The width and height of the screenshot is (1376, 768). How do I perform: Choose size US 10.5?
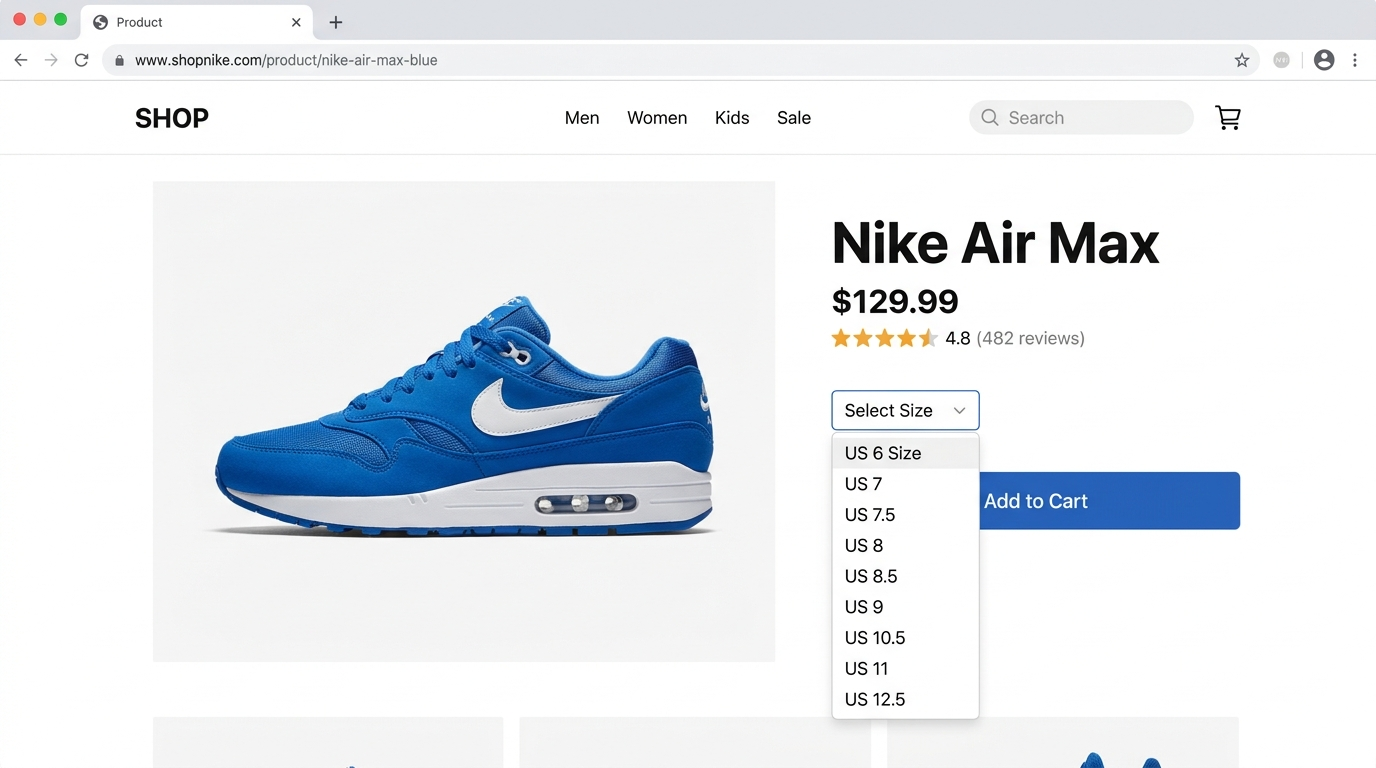pos(905,638)
